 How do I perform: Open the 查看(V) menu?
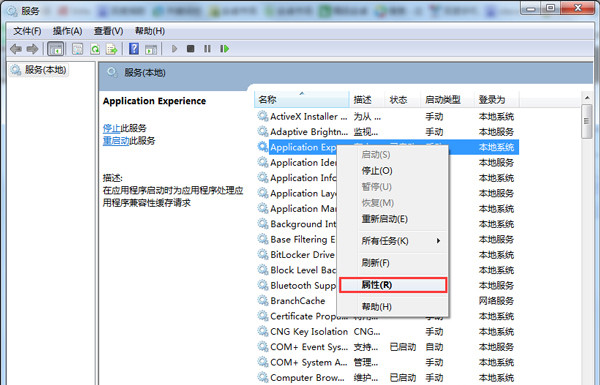[x=109, y=31]
